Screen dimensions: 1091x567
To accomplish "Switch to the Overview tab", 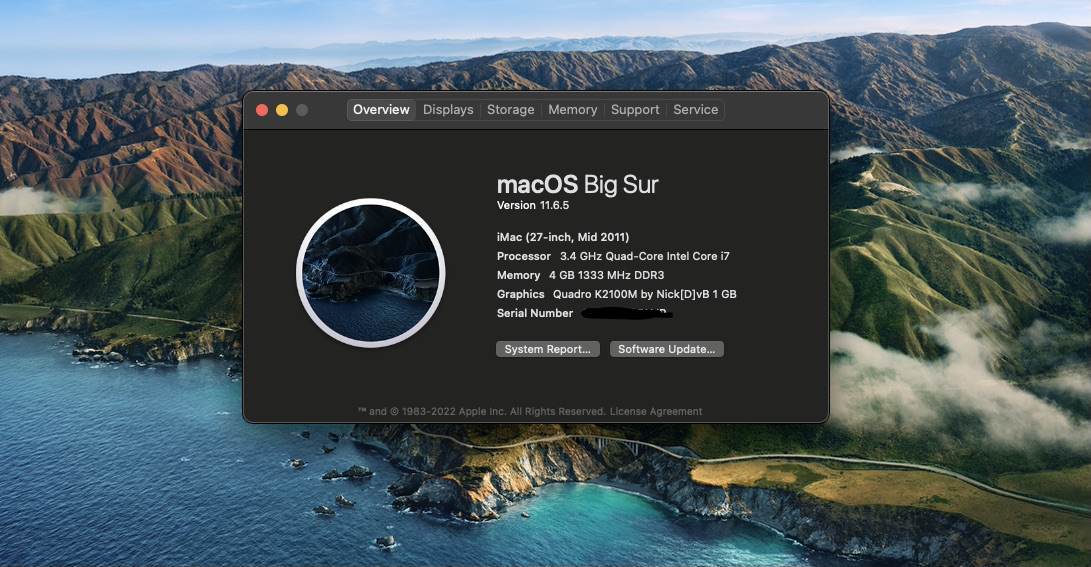I will click(x=381, y=110).
